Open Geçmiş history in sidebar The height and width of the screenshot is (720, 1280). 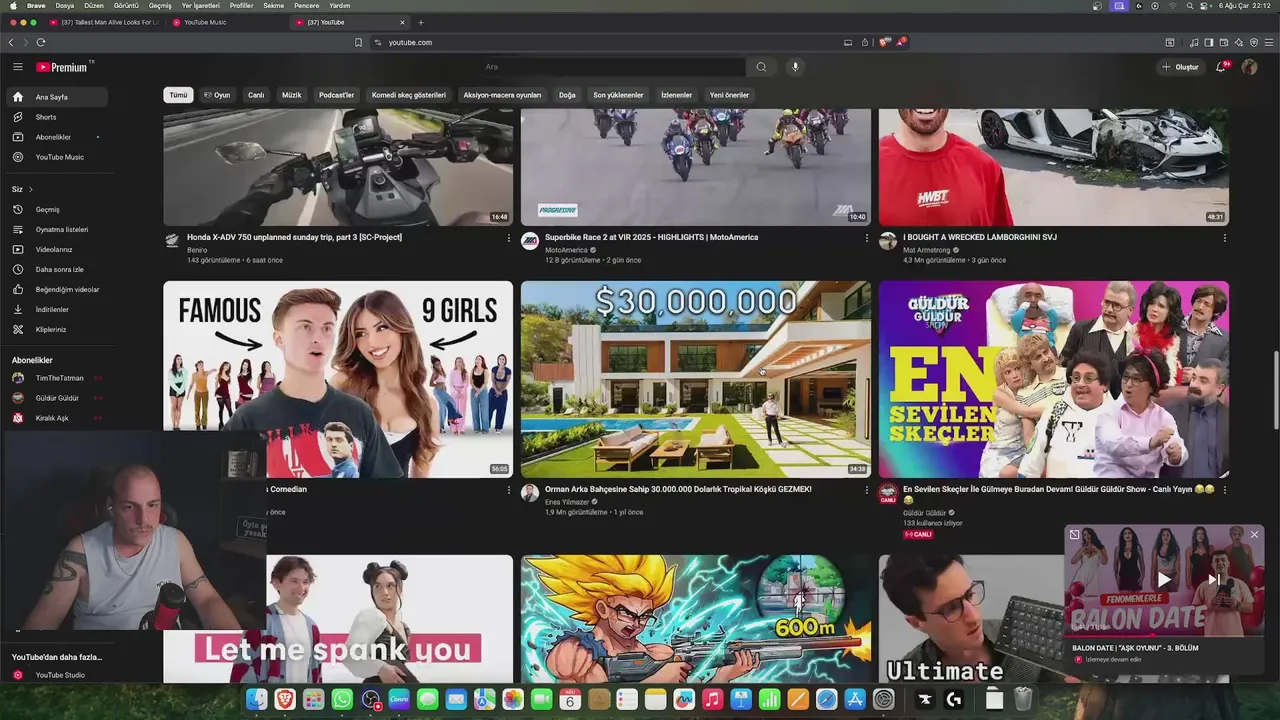[x=57, y=209]
